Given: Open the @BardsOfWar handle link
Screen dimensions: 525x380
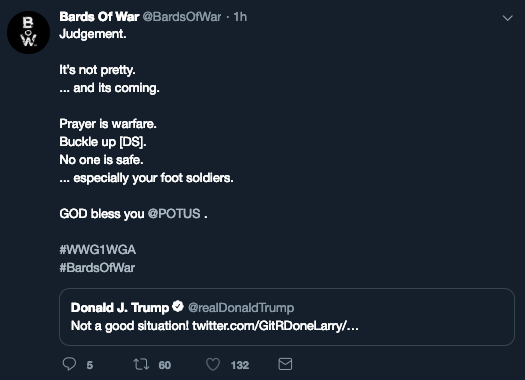Looking at the screenshot, I should click(x=182, y=17).
